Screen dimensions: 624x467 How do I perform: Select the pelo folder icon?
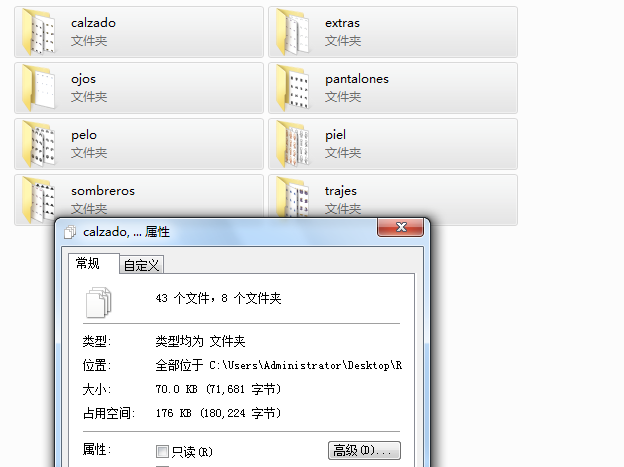pos(39,144)
